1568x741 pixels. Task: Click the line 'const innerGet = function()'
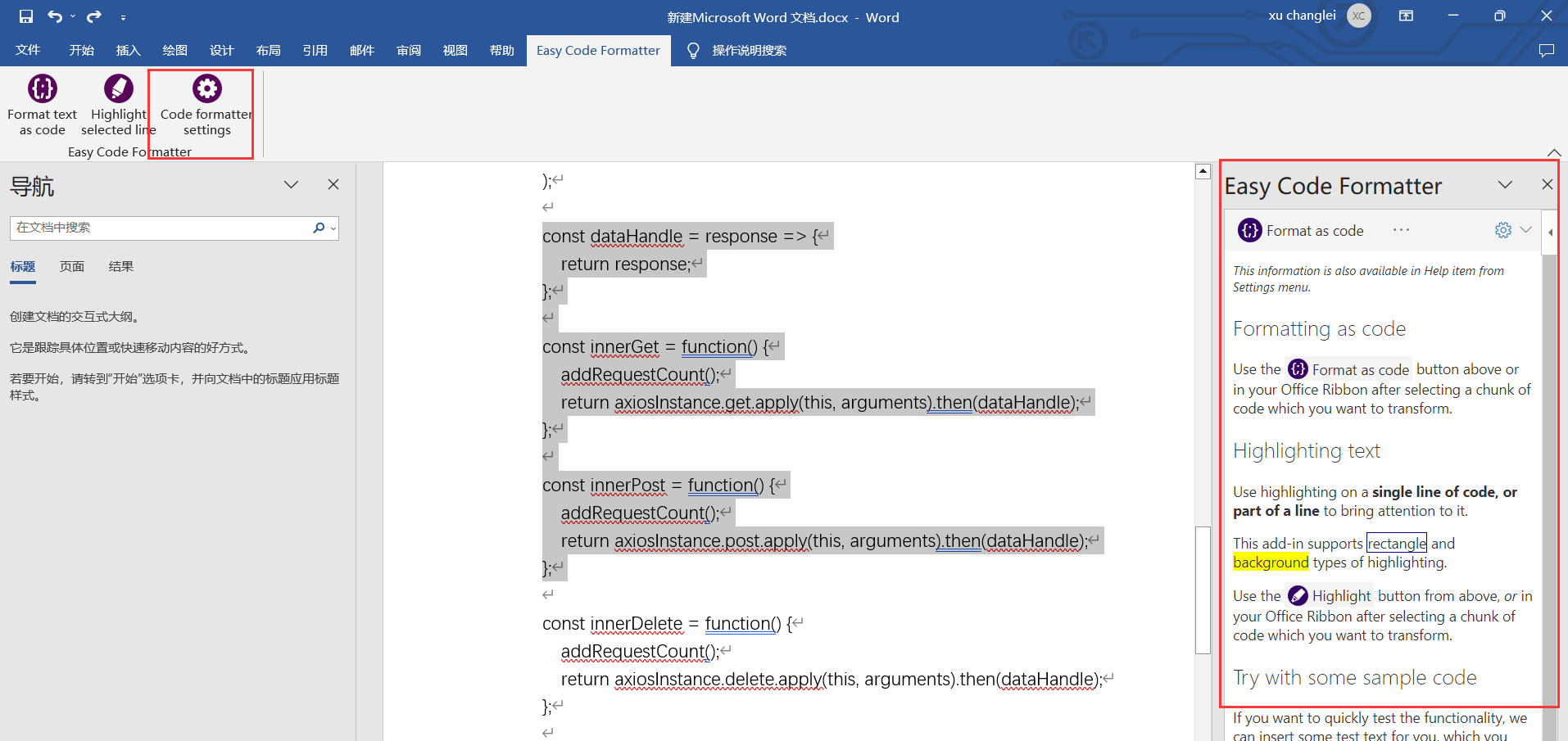tap(661, 347)
